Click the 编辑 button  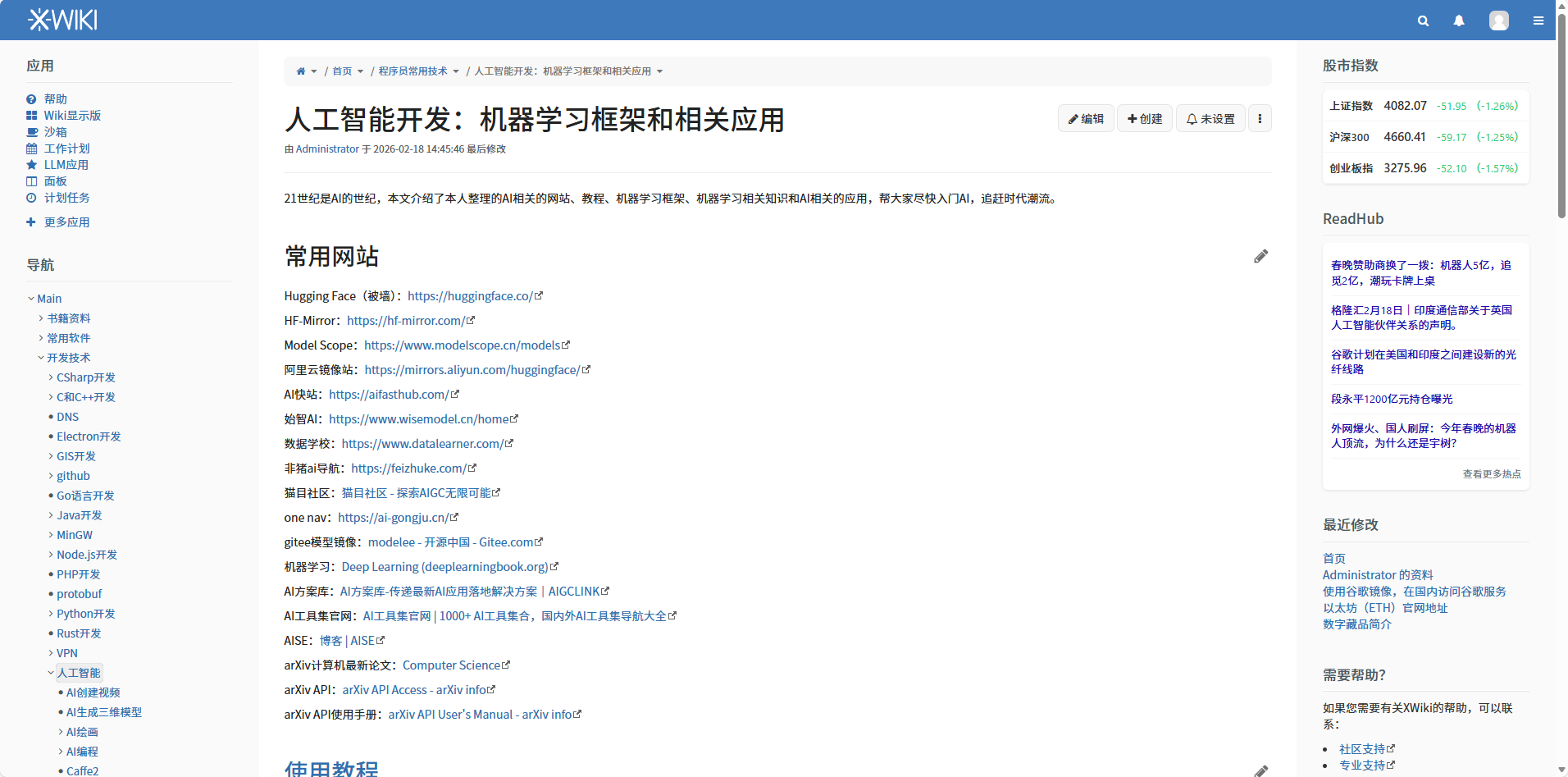tap(1086, 118)
